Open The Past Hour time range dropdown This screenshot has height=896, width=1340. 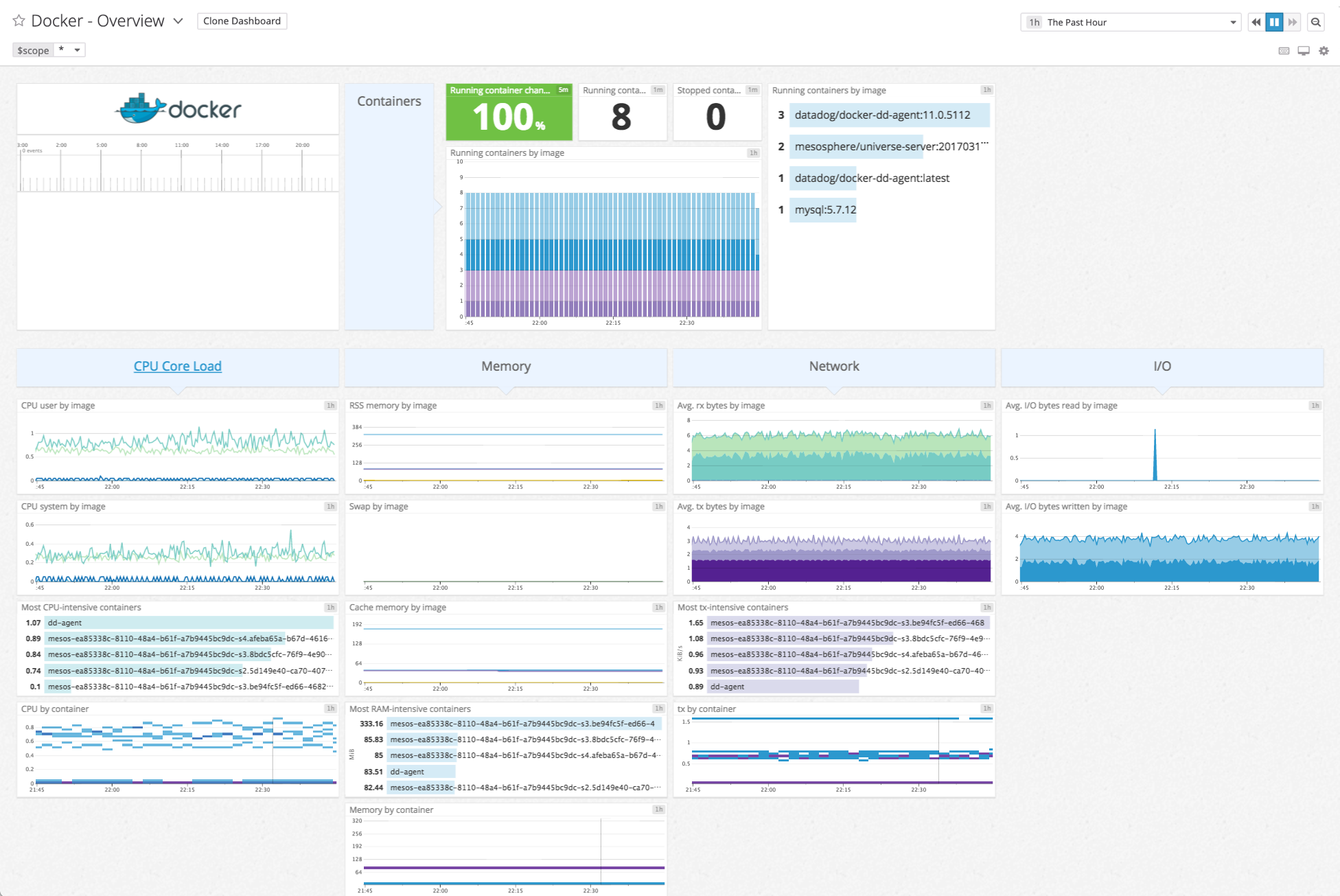[x=1131, y=22]
